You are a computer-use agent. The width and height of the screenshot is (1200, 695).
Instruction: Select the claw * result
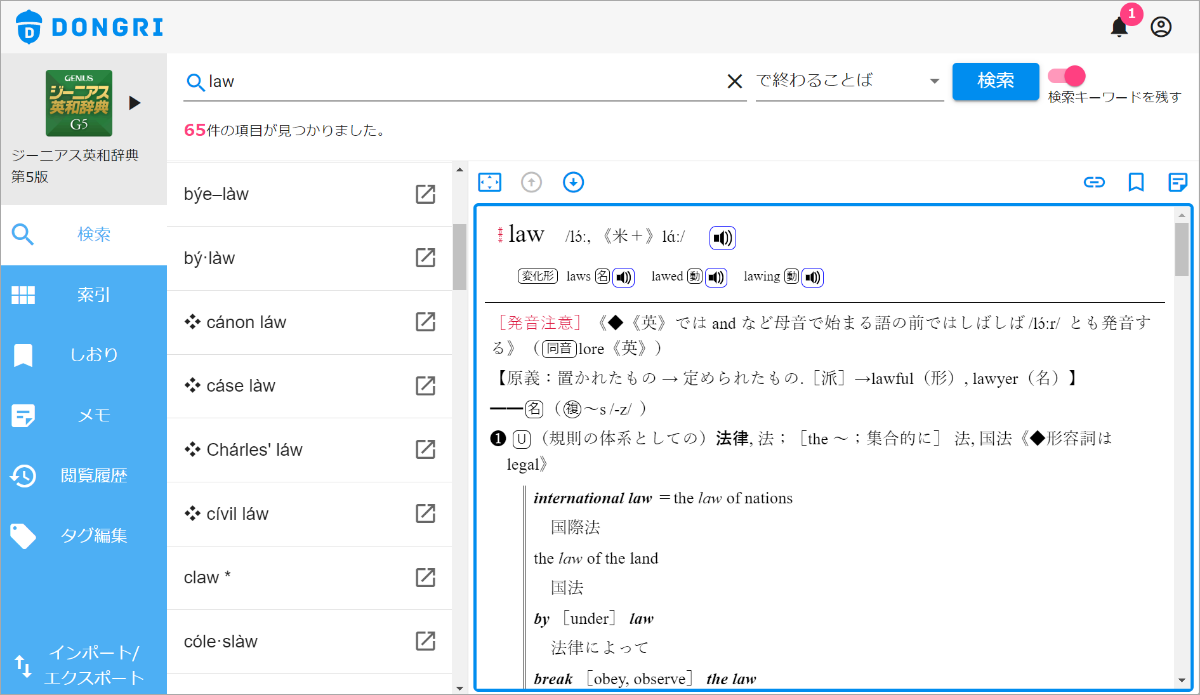pyautogui.click(x=310, y=577)
